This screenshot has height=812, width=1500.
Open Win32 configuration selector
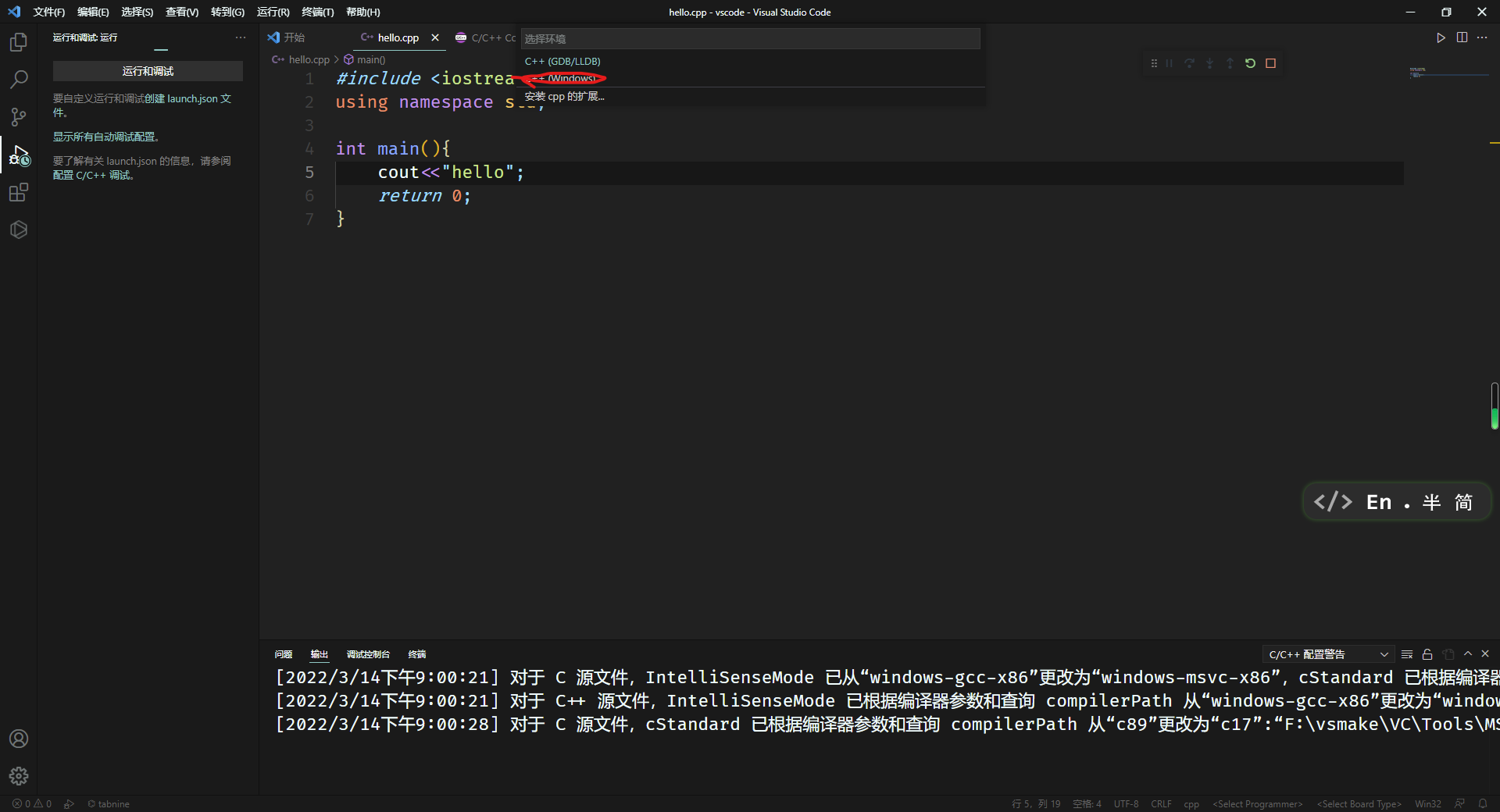click(1428, 804)
